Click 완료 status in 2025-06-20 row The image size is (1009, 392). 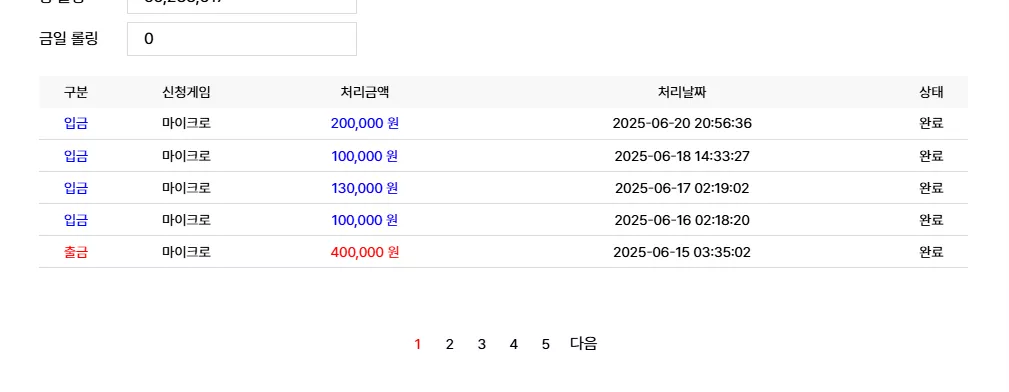(931, 123)
